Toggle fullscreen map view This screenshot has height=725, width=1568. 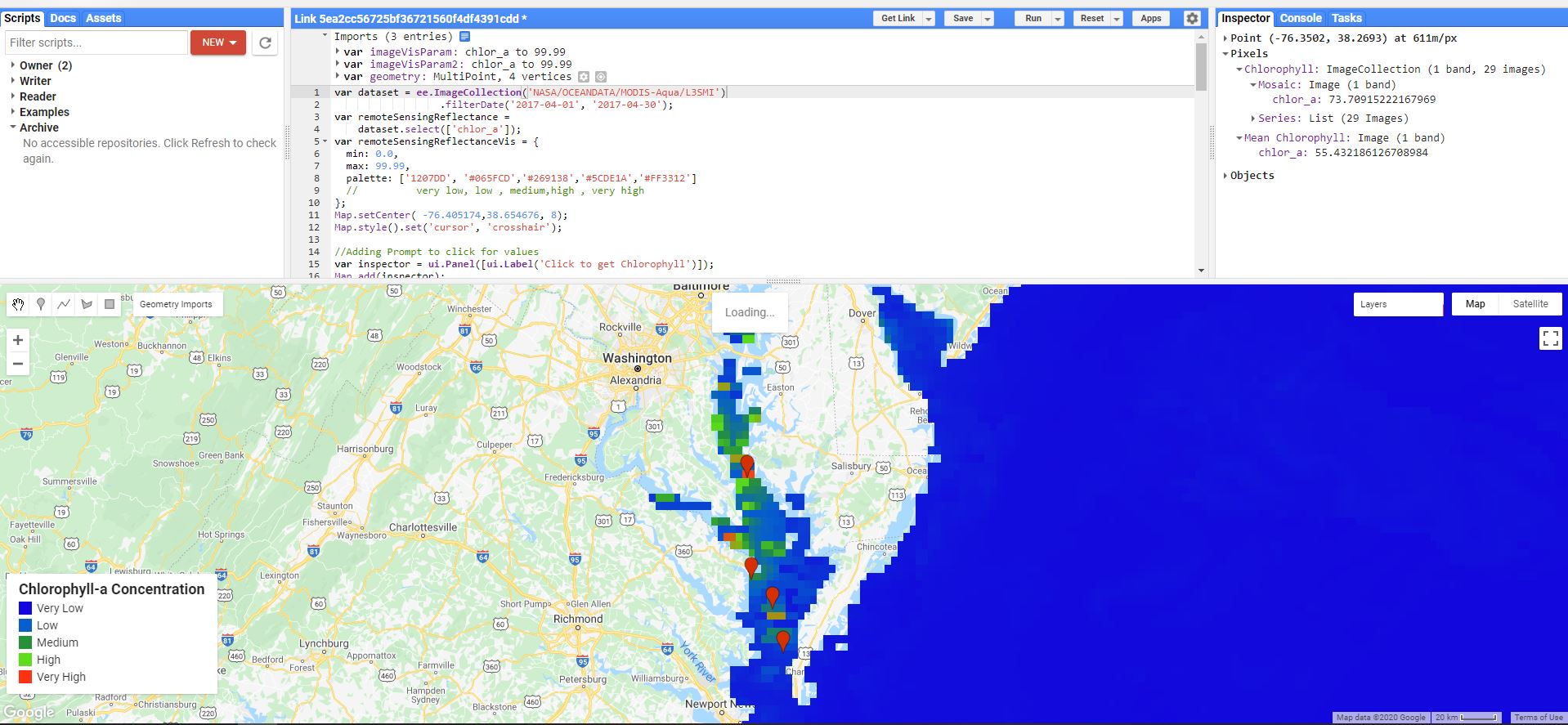[x=1550, y=338]
